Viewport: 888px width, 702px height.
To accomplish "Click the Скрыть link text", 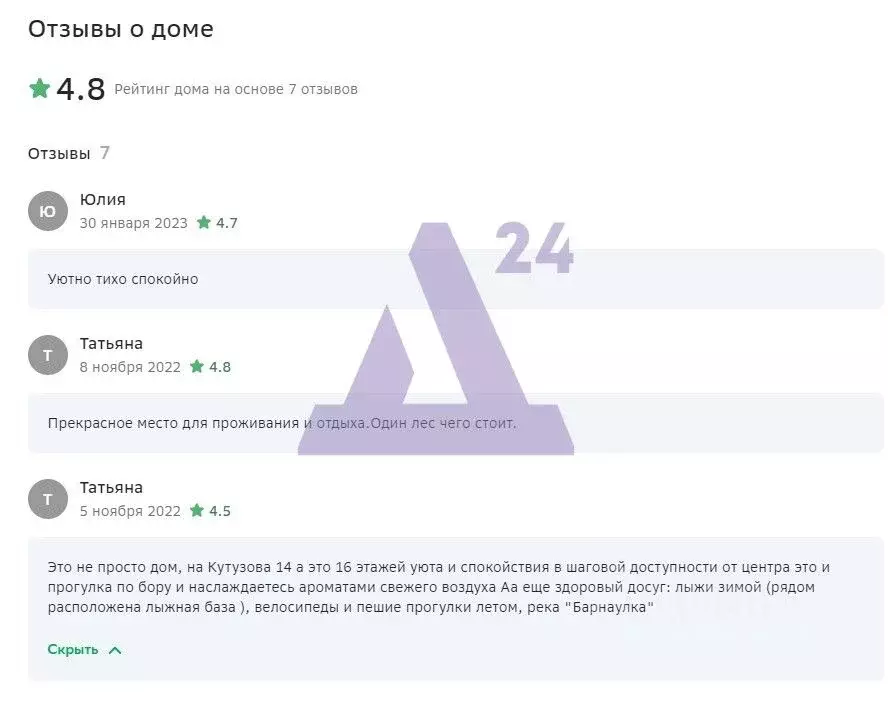I will [x=73, y=649].
